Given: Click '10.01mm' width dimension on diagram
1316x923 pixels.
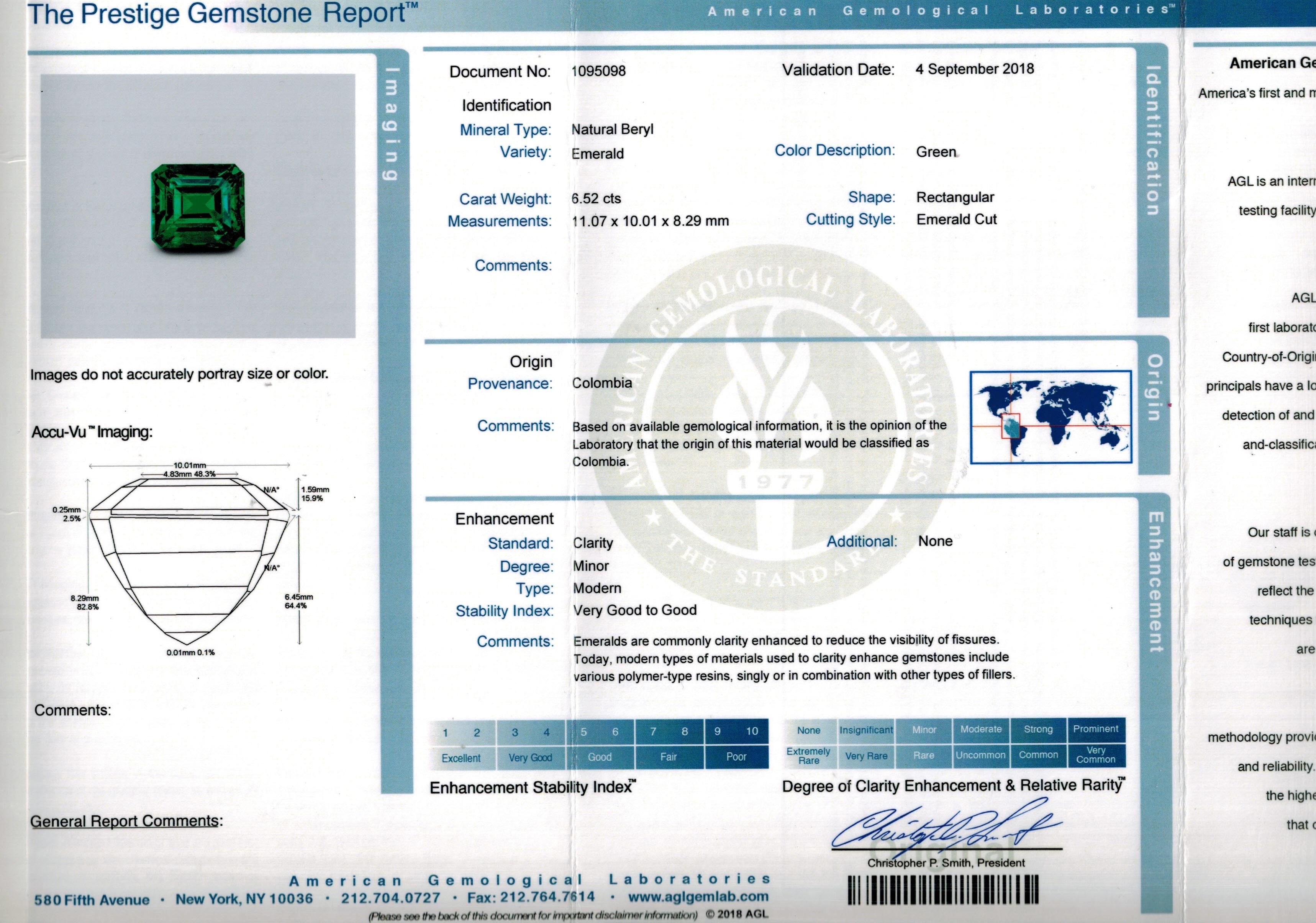Looking at the screenshot, I should coord(190,465).
